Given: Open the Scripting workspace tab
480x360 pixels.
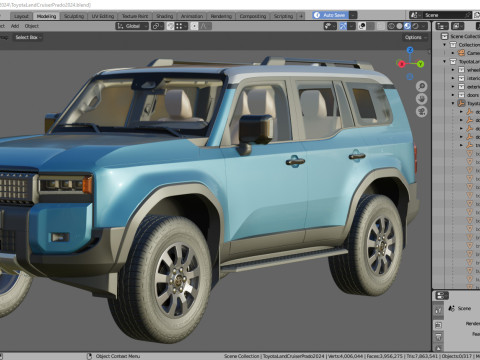Looking at the screenshot, I should click(x=283, y=16).
